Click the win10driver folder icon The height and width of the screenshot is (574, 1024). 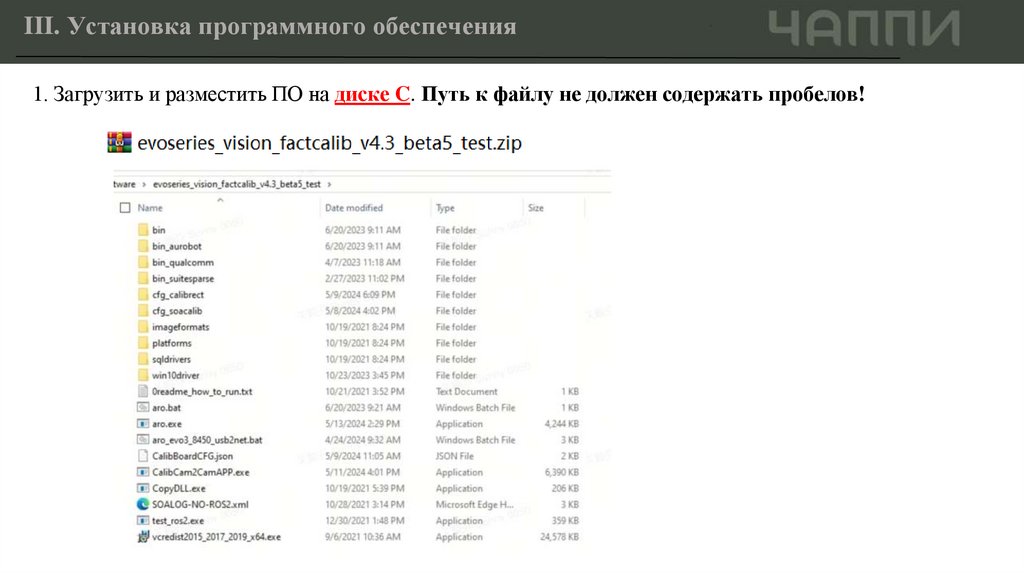[143, 375]
